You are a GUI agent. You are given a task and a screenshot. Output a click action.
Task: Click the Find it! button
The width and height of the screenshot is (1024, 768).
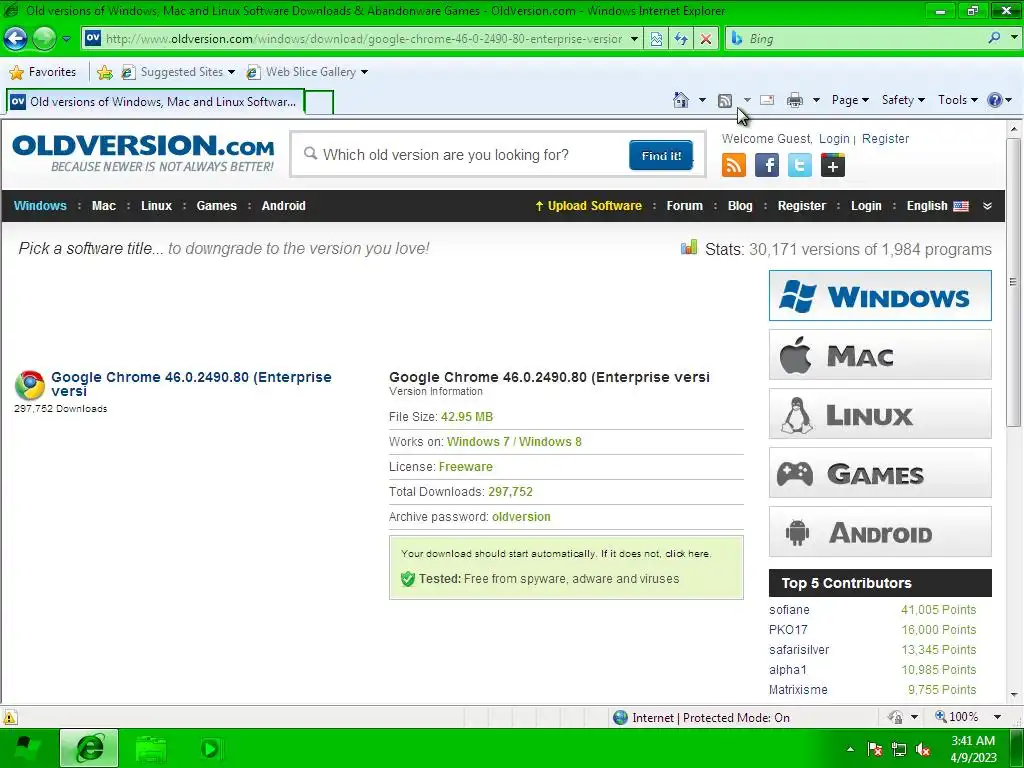pos(661,155)
